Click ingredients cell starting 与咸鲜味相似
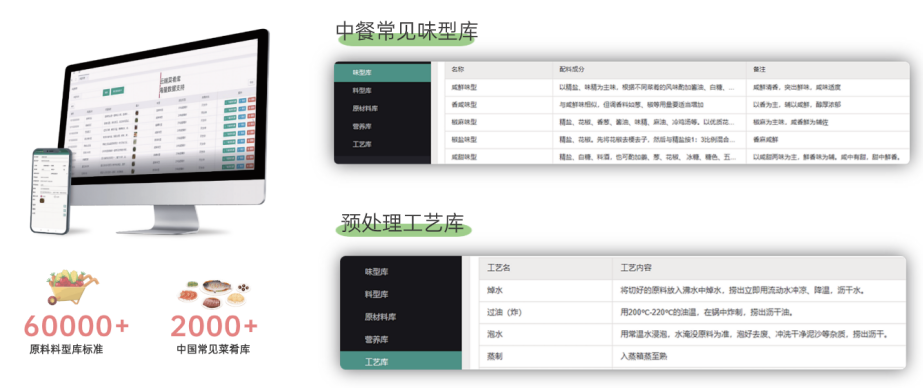 click(649, 105)
